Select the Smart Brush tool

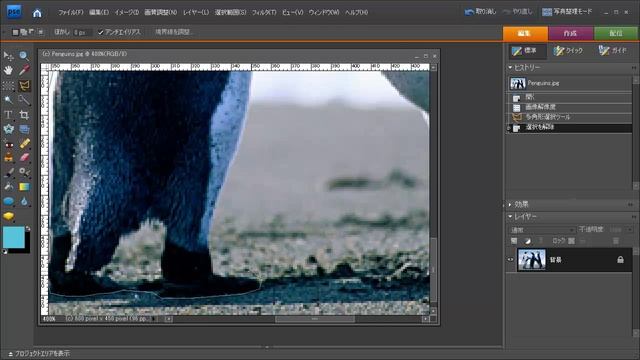[x=24, y=172]
